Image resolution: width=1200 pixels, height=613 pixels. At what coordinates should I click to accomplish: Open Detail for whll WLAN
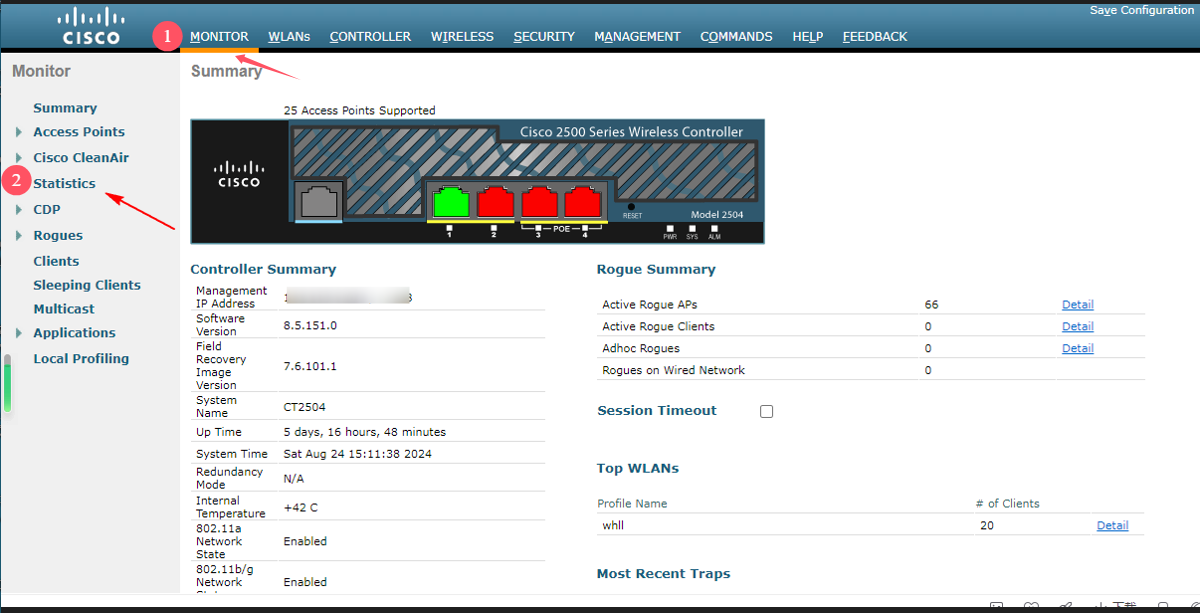(1112, 526)
